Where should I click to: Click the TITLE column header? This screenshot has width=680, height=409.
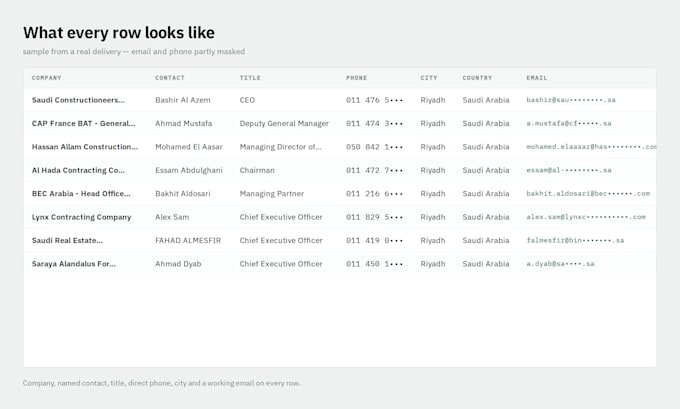point(250,78)
